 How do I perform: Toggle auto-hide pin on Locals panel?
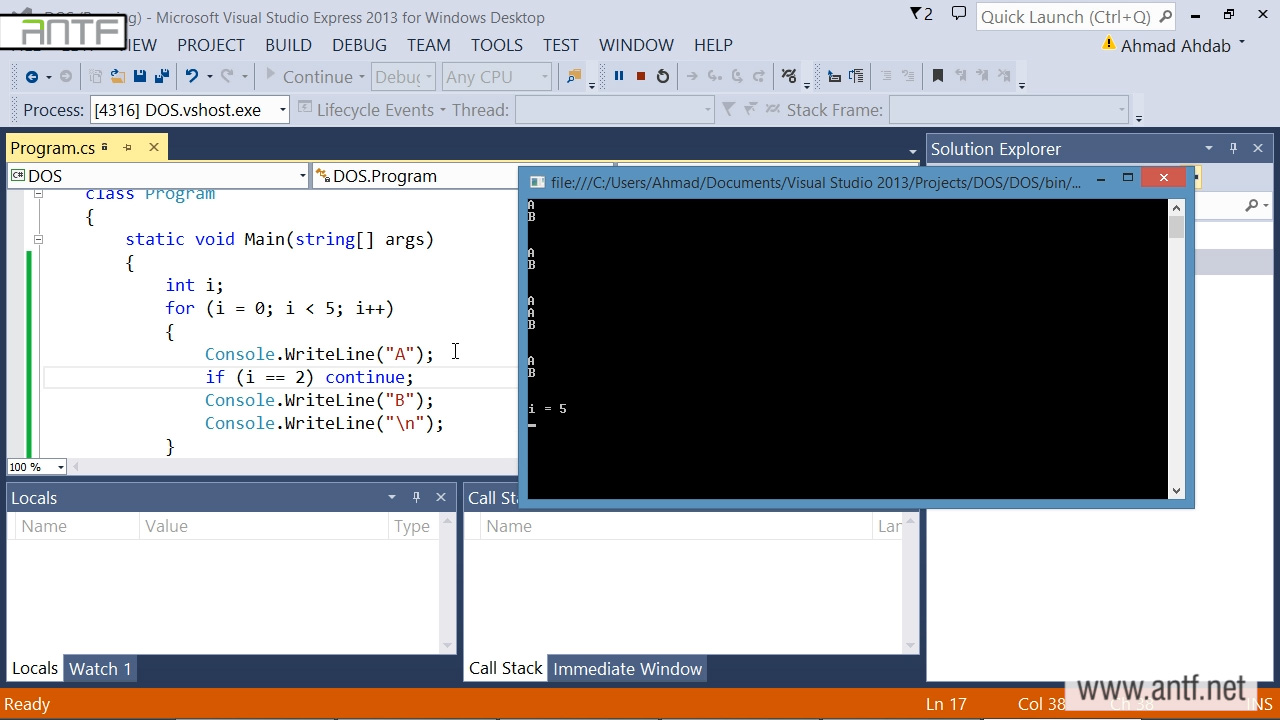click(x=416, y=497)
